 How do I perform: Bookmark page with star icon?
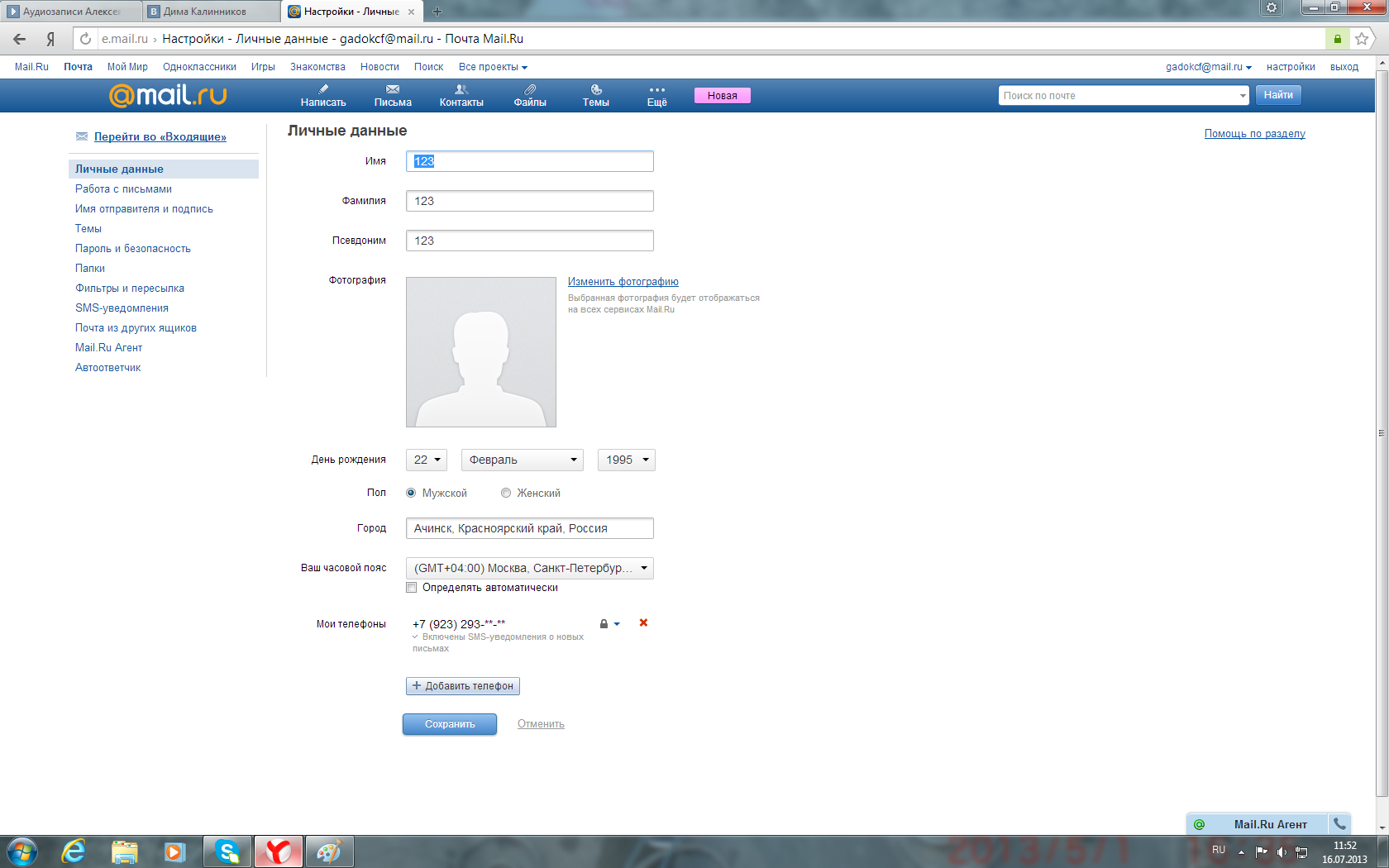pos(1362,39)
